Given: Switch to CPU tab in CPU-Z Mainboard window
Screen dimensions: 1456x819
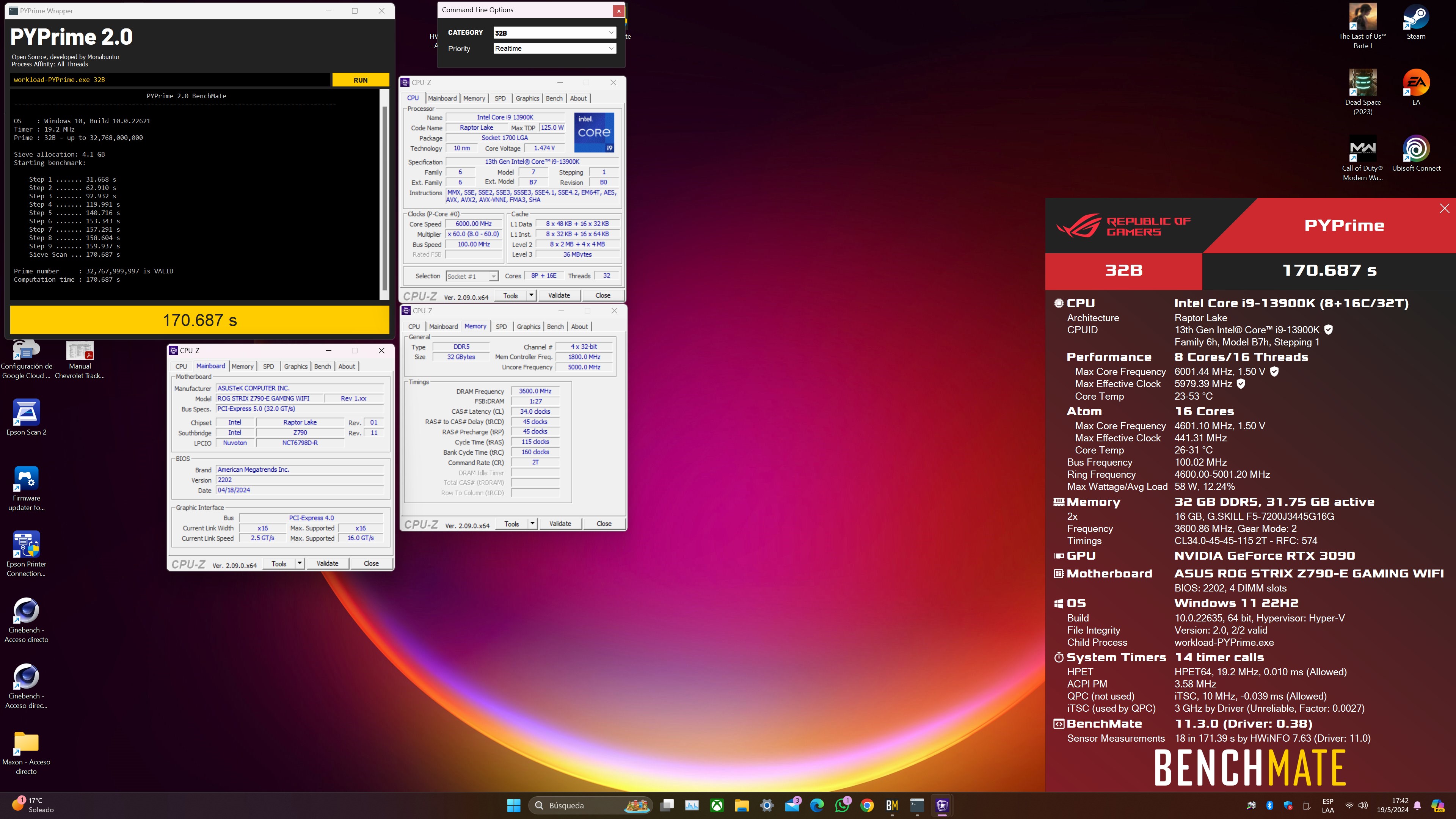Looking at the screenshot, I should click(181, 366).
